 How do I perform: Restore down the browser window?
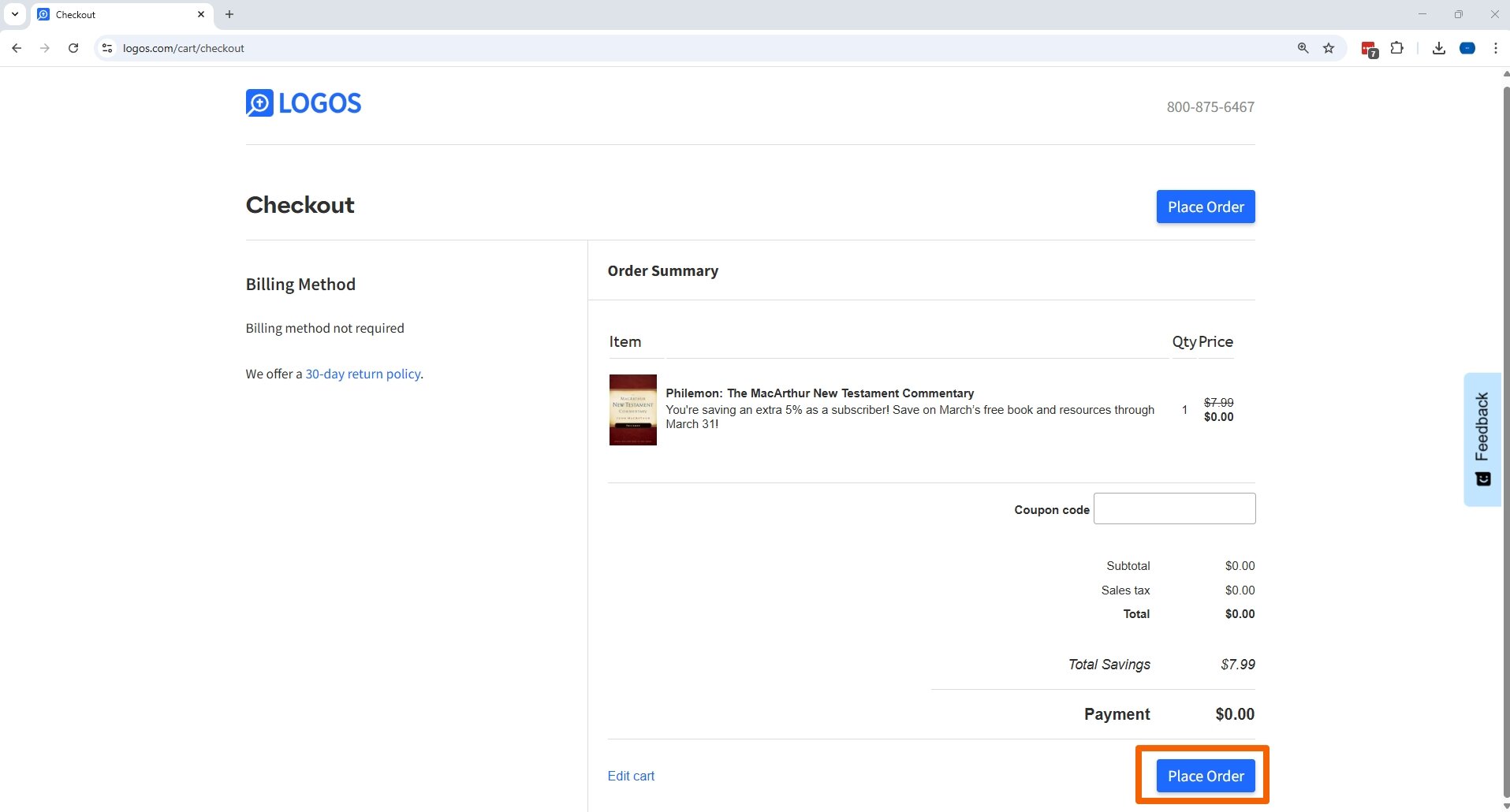(x=1459, y=14)
